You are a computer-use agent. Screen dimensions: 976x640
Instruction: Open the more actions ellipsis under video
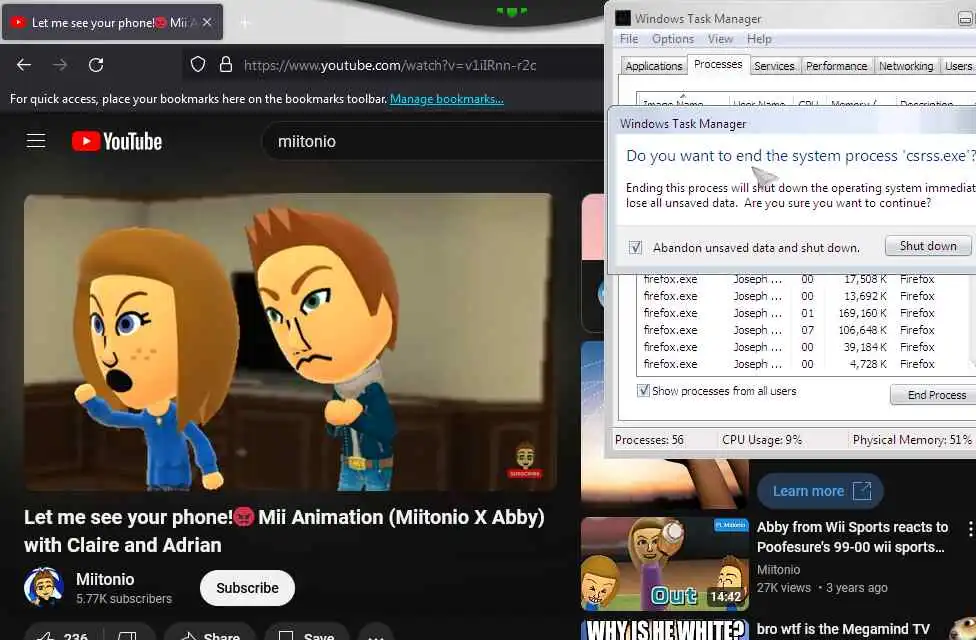coord(376,633)
